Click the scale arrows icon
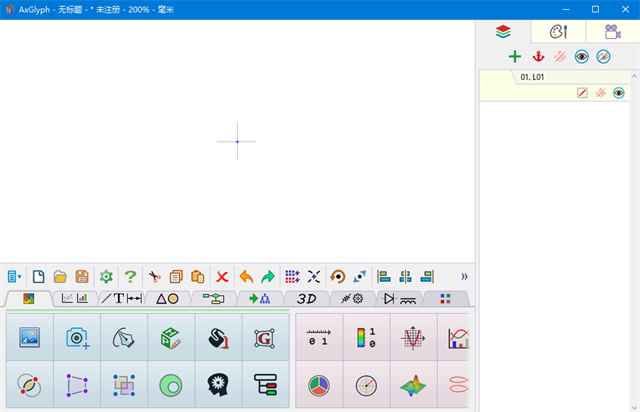The height and width of the screenshot is (412, 640). coord(360,276)
